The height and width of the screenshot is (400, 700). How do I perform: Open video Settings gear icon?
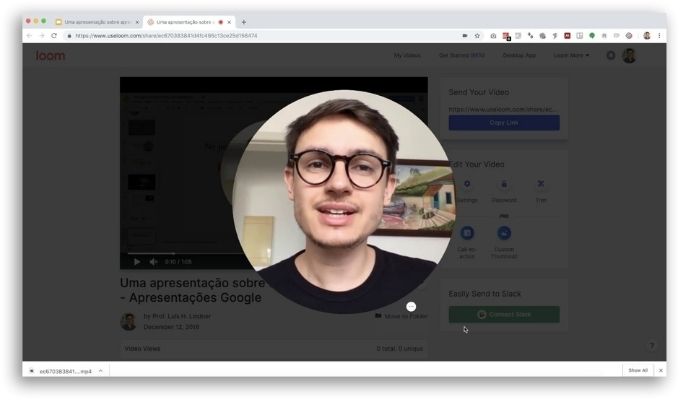[x=467, y=184]
